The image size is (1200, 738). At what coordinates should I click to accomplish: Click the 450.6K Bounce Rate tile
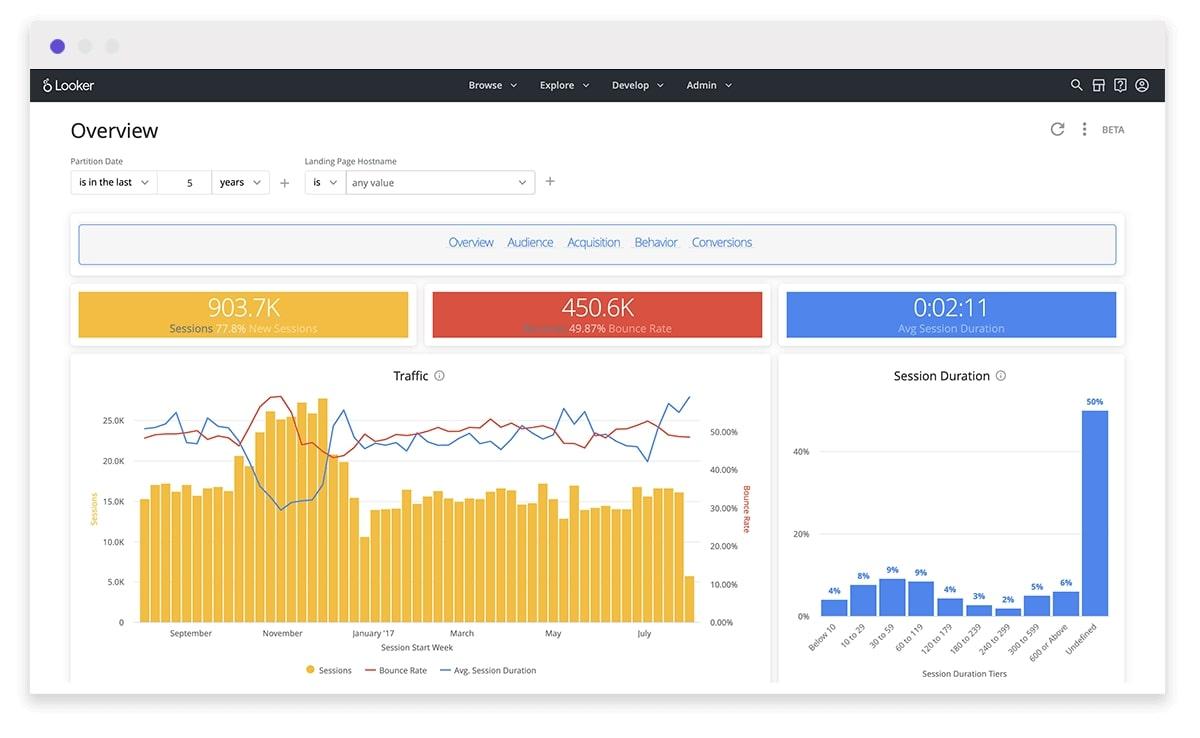pos(597,314)
